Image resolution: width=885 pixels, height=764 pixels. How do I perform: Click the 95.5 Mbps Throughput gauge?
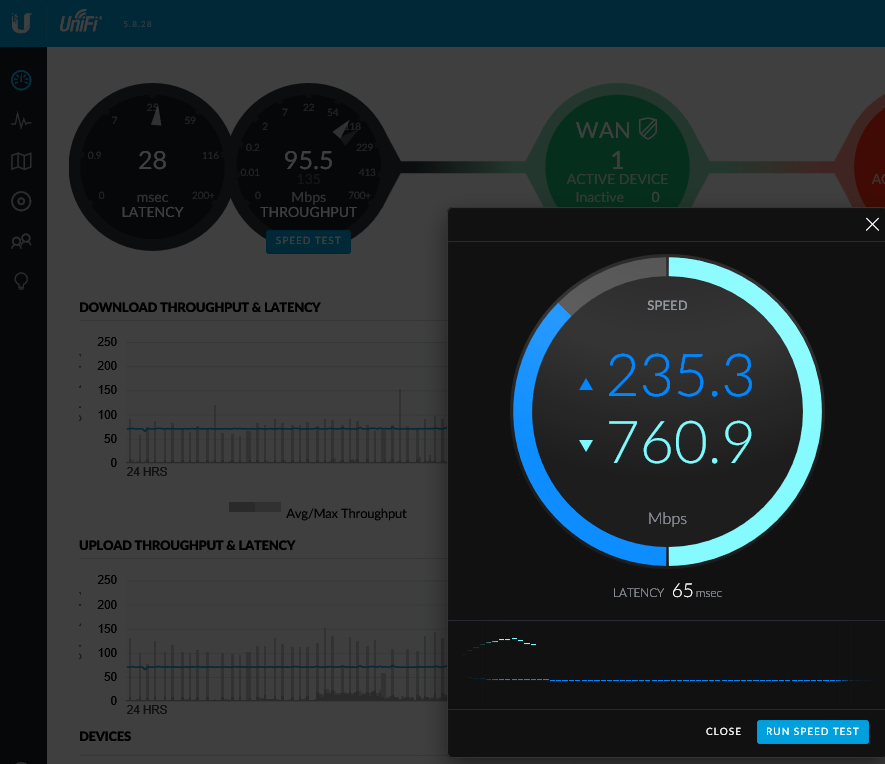(x=308, y=165)
